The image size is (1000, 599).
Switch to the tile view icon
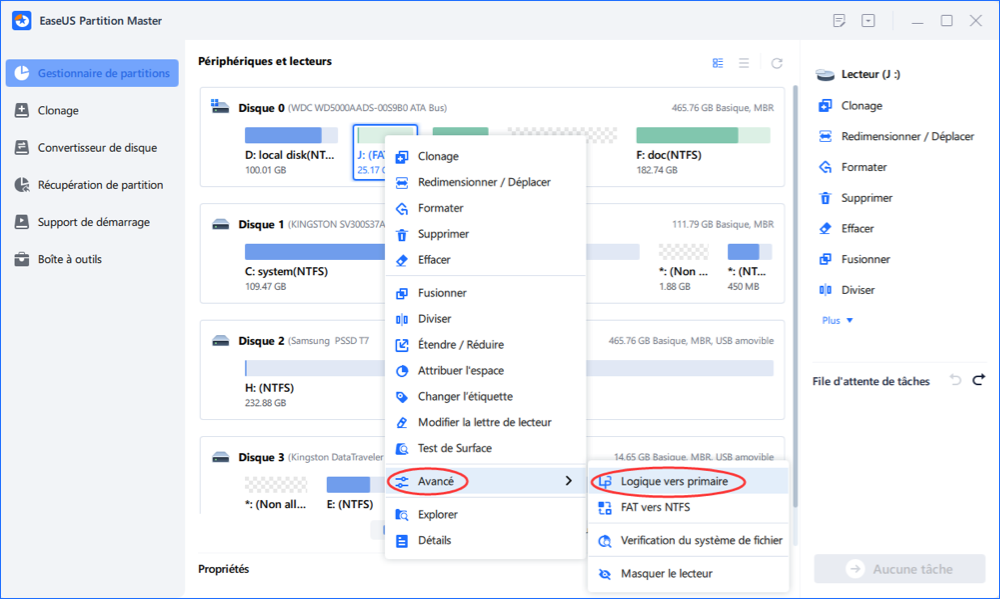click(x=718, y=63)
